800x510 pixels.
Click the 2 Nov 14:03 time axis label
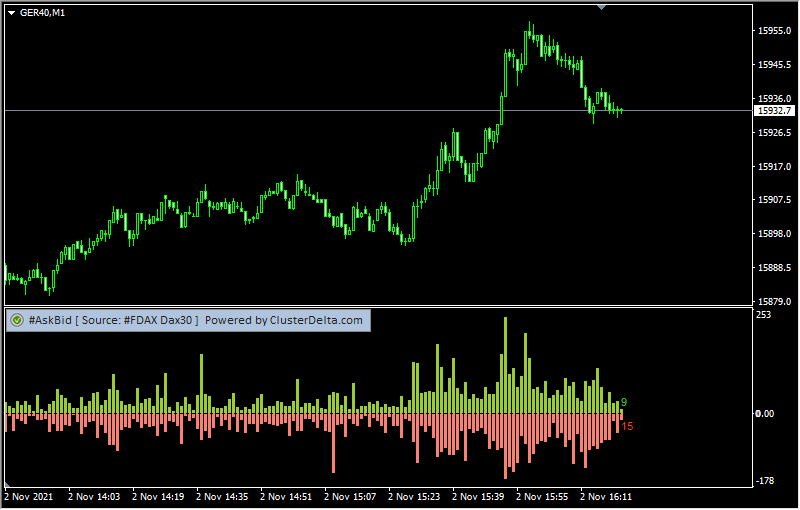[x=94, y=496]
